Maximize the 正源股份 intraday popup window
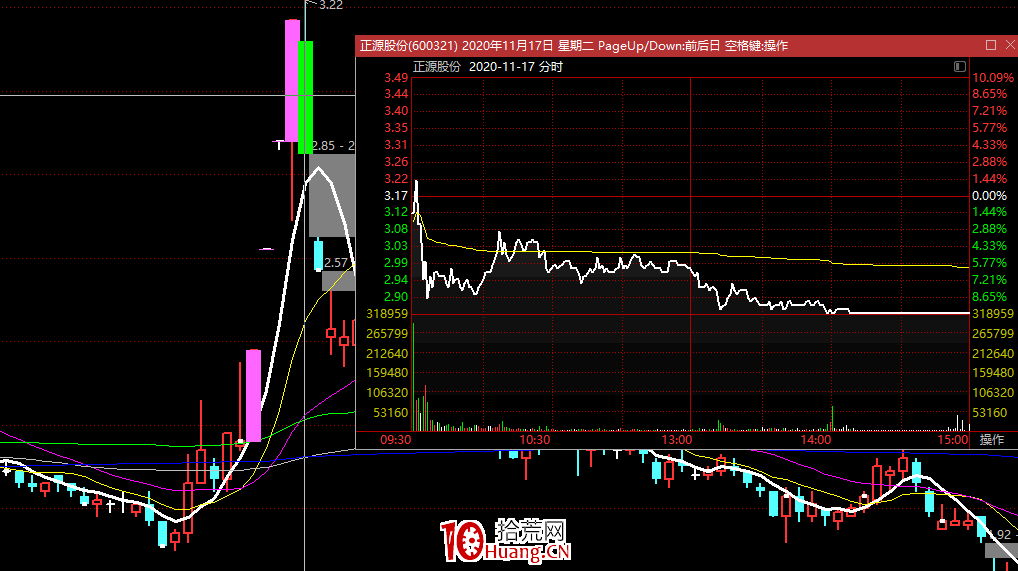Image resolution: width=1018 pixels, height=571 pixels. coord(991,45)
